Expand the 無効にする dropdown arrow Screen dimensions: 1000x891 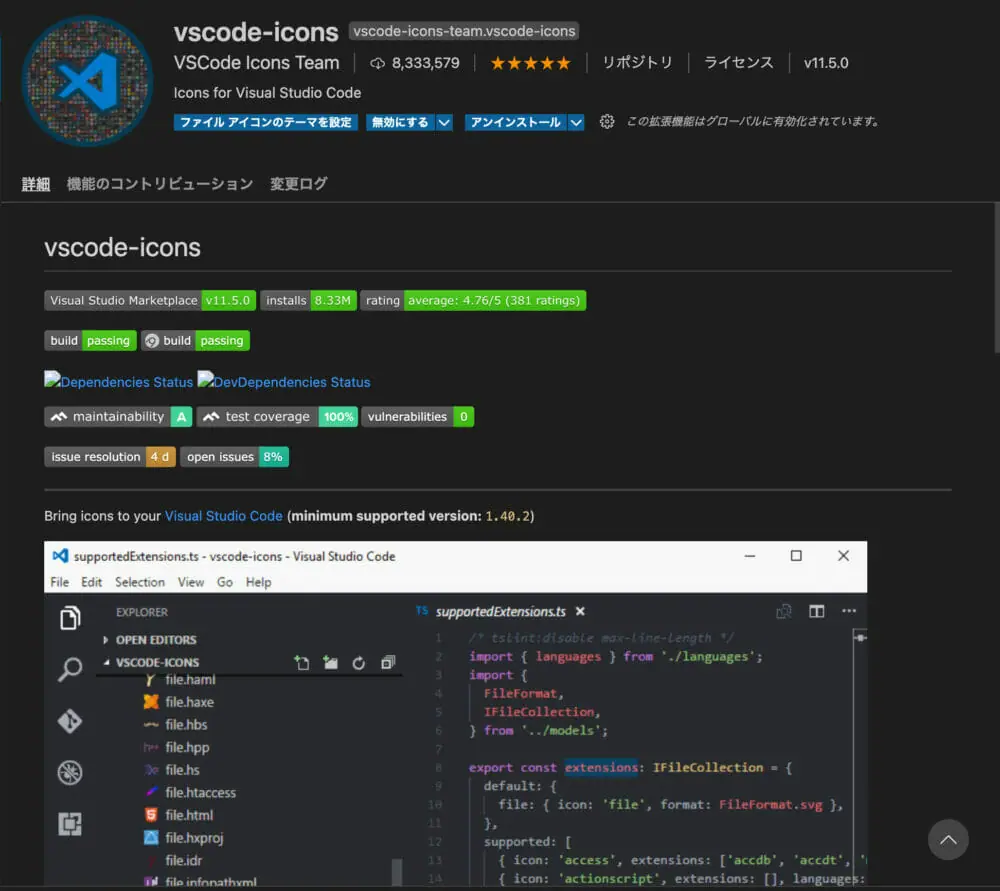(445, 123)
